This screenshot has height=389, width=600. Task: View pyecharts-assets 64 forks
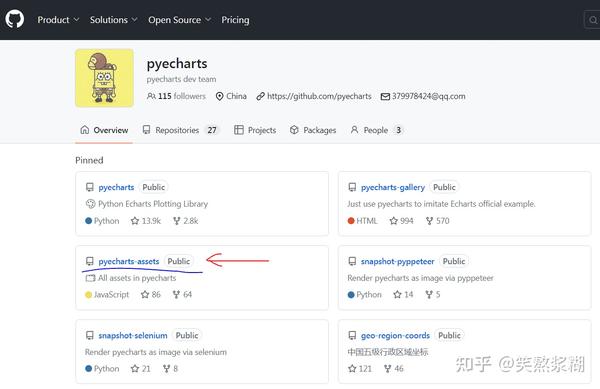[x=182, y=295]
